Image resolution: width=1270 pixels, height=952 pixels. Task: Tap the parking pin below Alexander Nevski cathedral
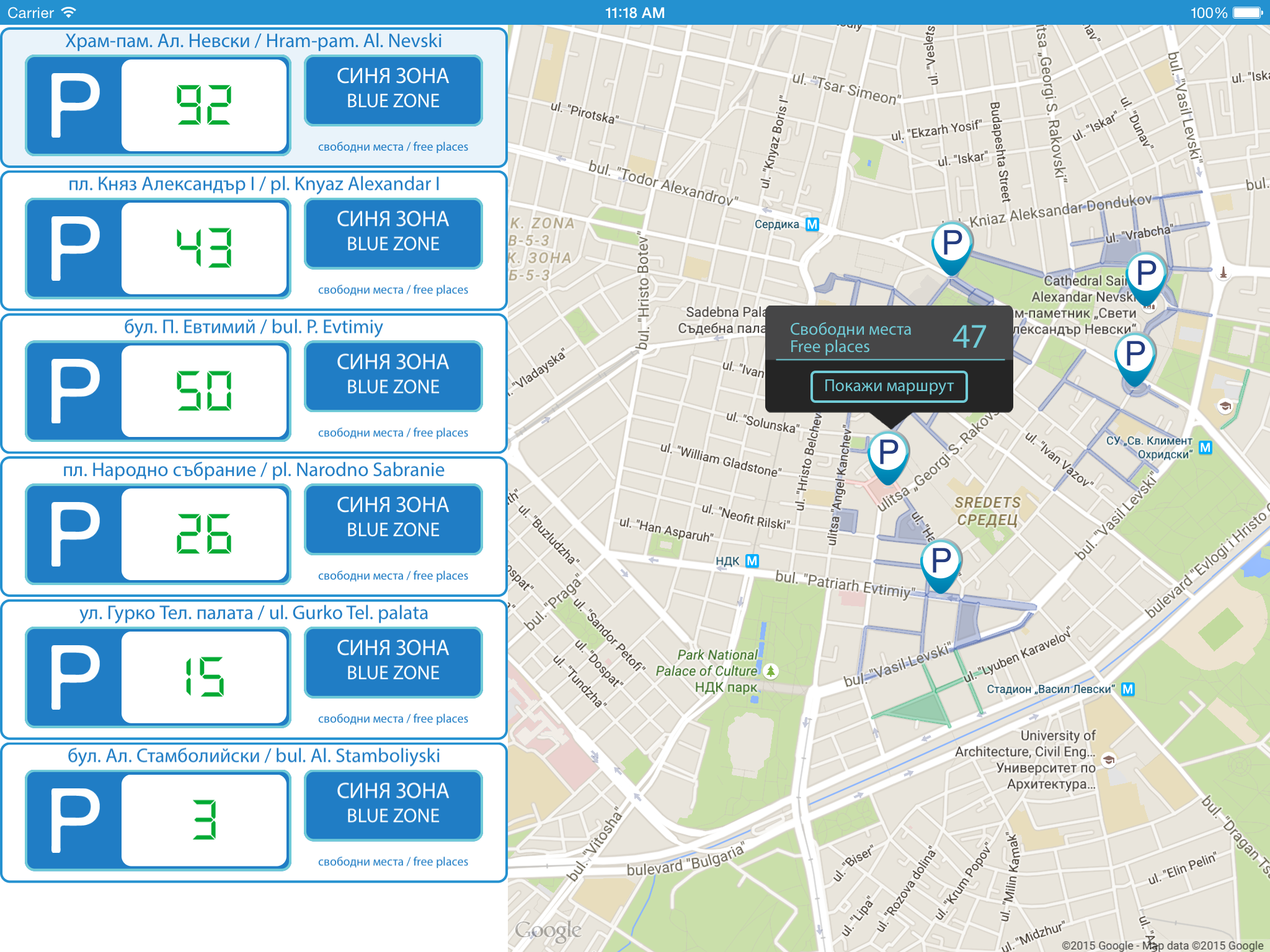coord(1135,356)
